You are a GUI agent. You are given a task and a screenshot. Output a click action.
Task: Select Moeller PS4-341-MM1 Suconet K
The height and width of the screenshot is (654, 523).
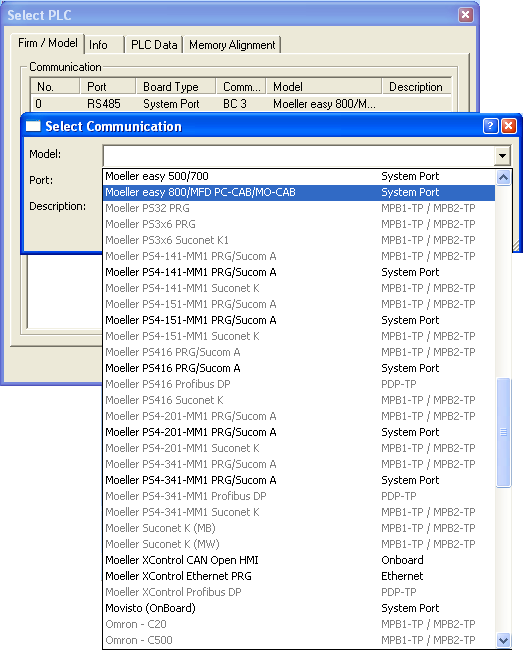pos(299,512)
